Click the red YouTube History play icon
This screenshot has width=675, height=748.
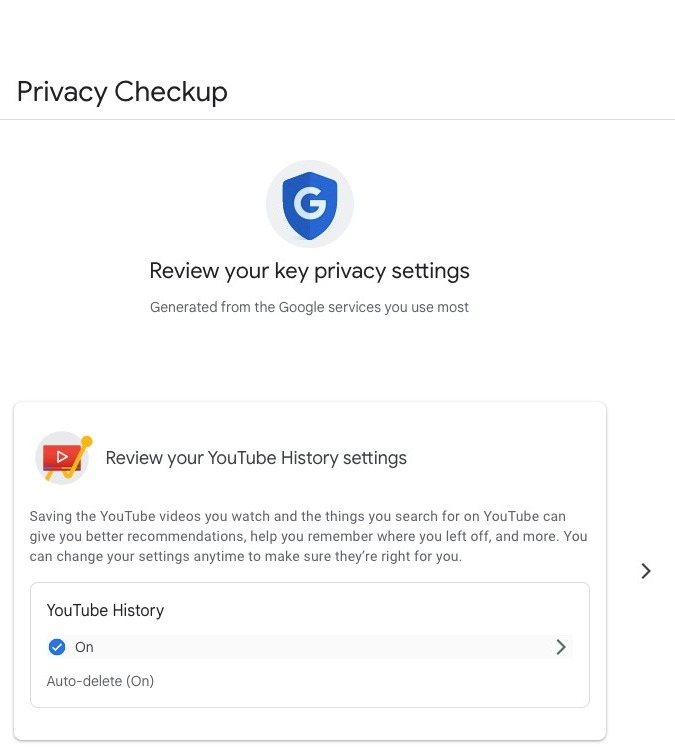[x=62, y=457]
